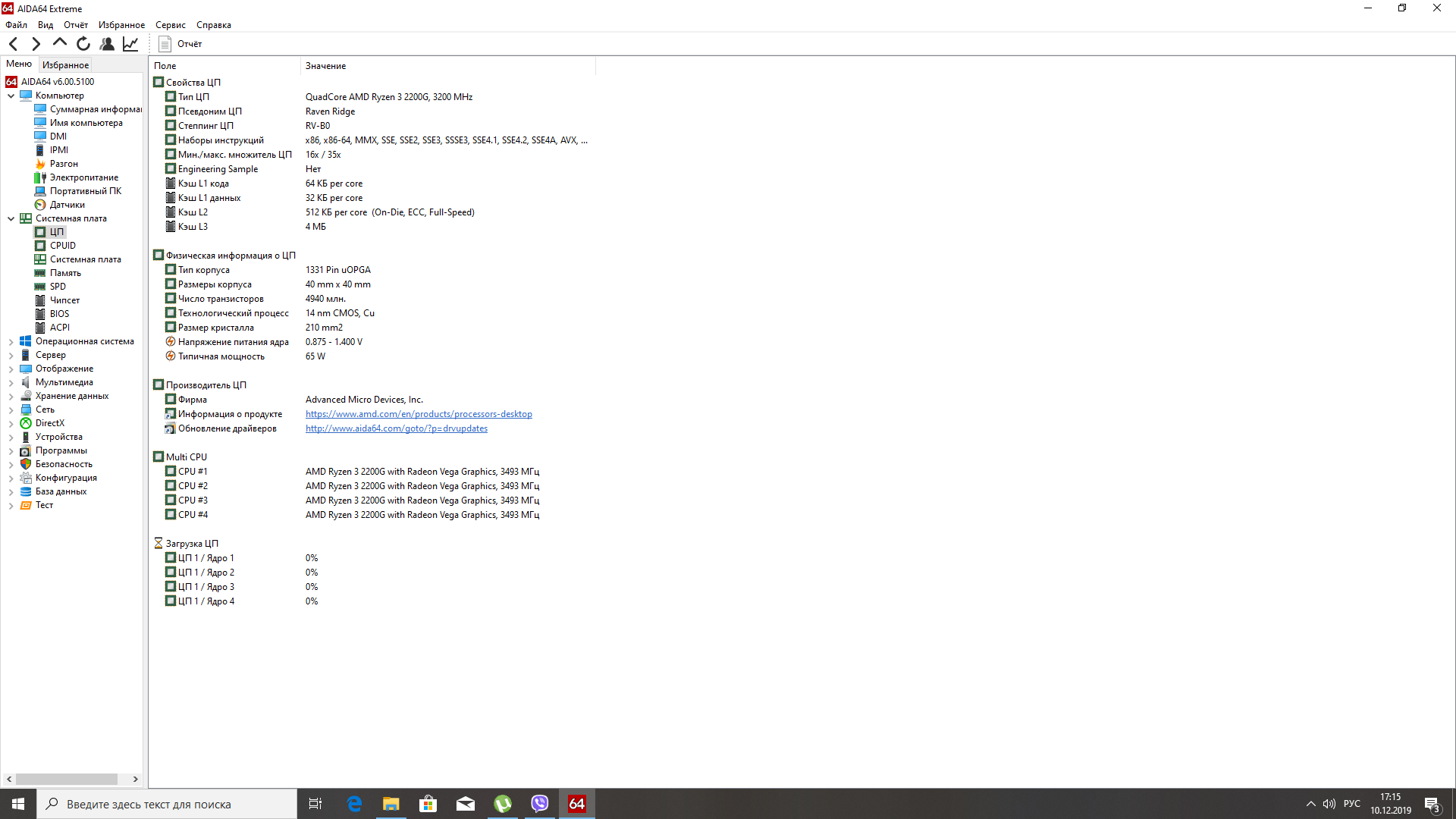
Task: Expand the Операционная система node
Action: click(x=11, y=342)
